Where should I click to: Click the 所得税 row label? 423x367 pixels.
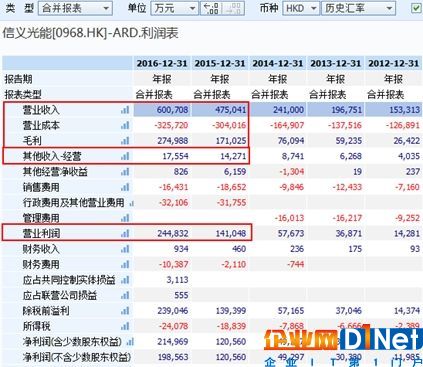coord(37,326)
